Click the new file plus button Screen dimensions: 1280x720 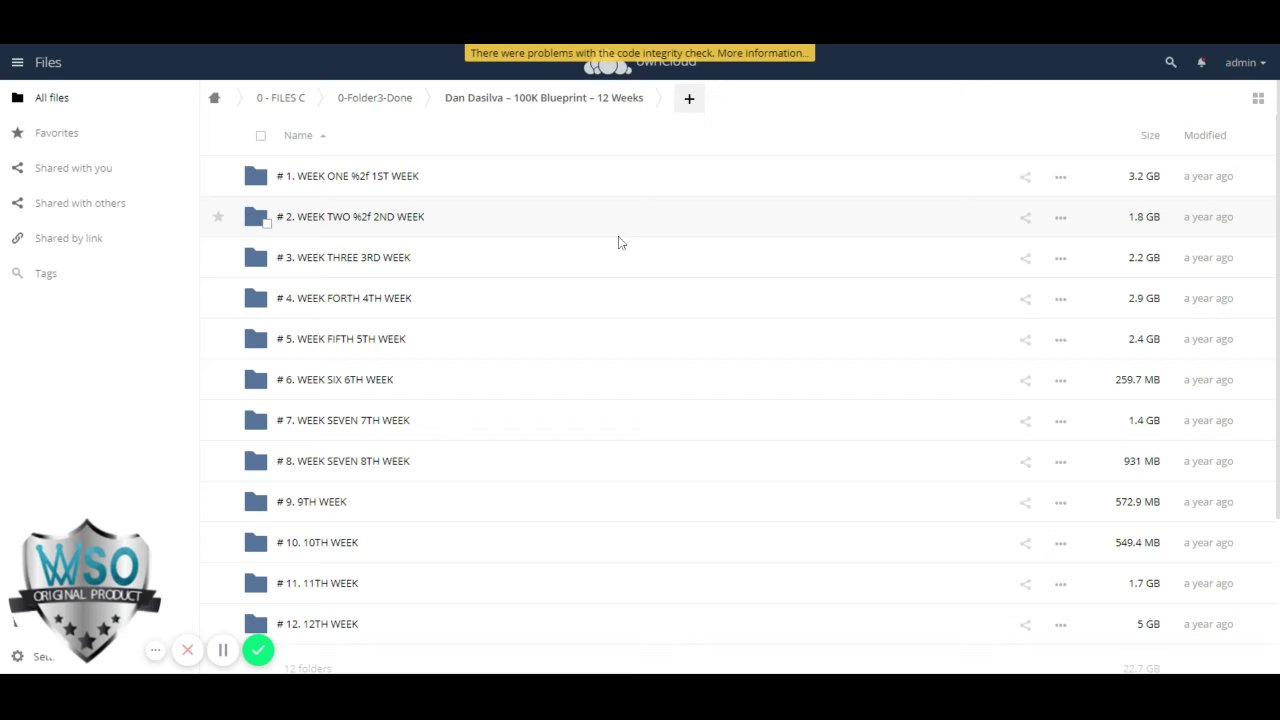coord(689,98)
